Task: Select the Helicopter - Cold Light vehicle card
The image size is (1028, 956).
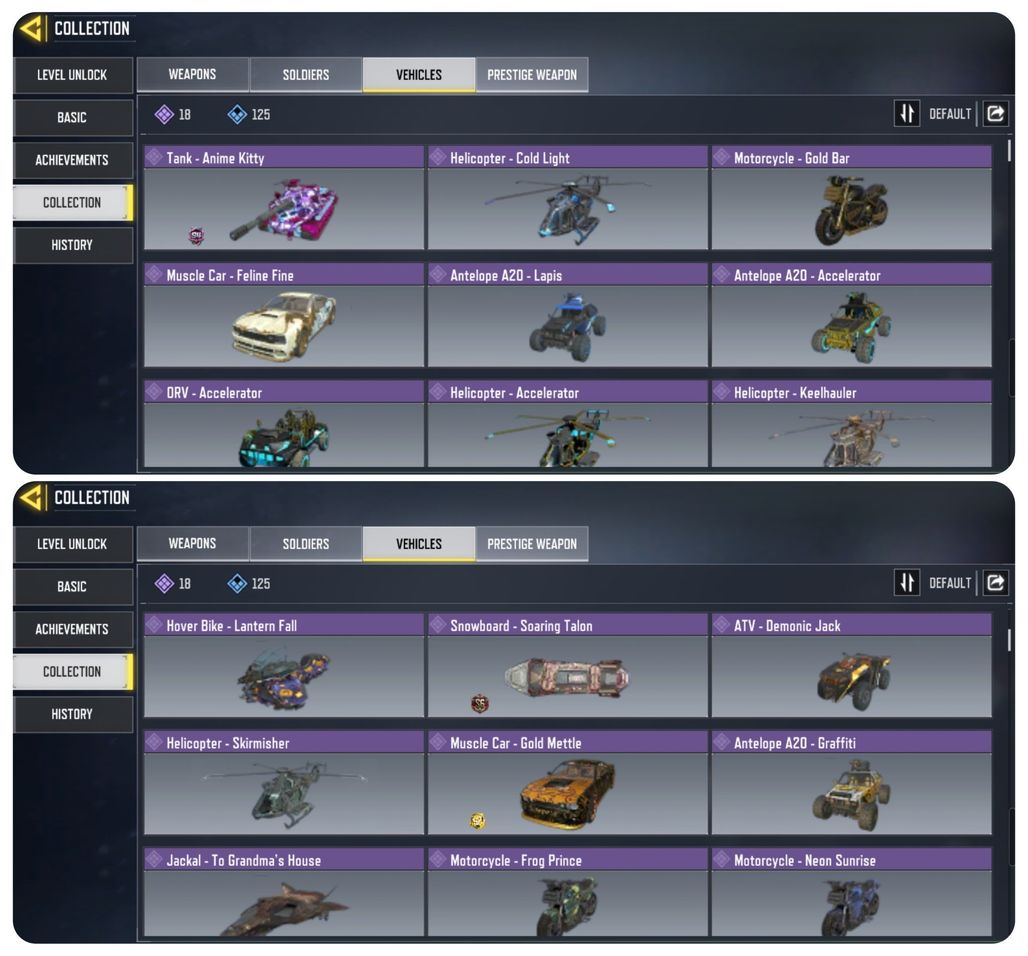Action: pyautogui.click(x=568, y=197)
